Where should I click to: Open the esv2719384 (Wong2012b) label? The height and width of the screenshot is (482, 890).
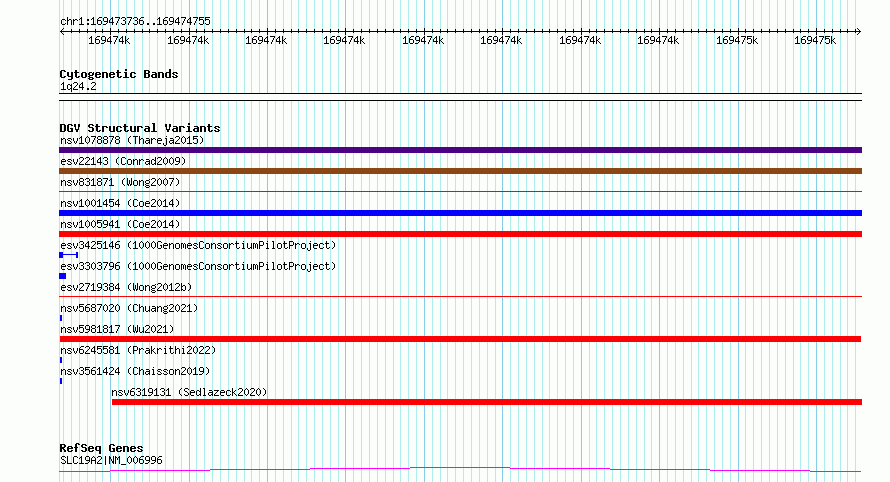(126, 287)
